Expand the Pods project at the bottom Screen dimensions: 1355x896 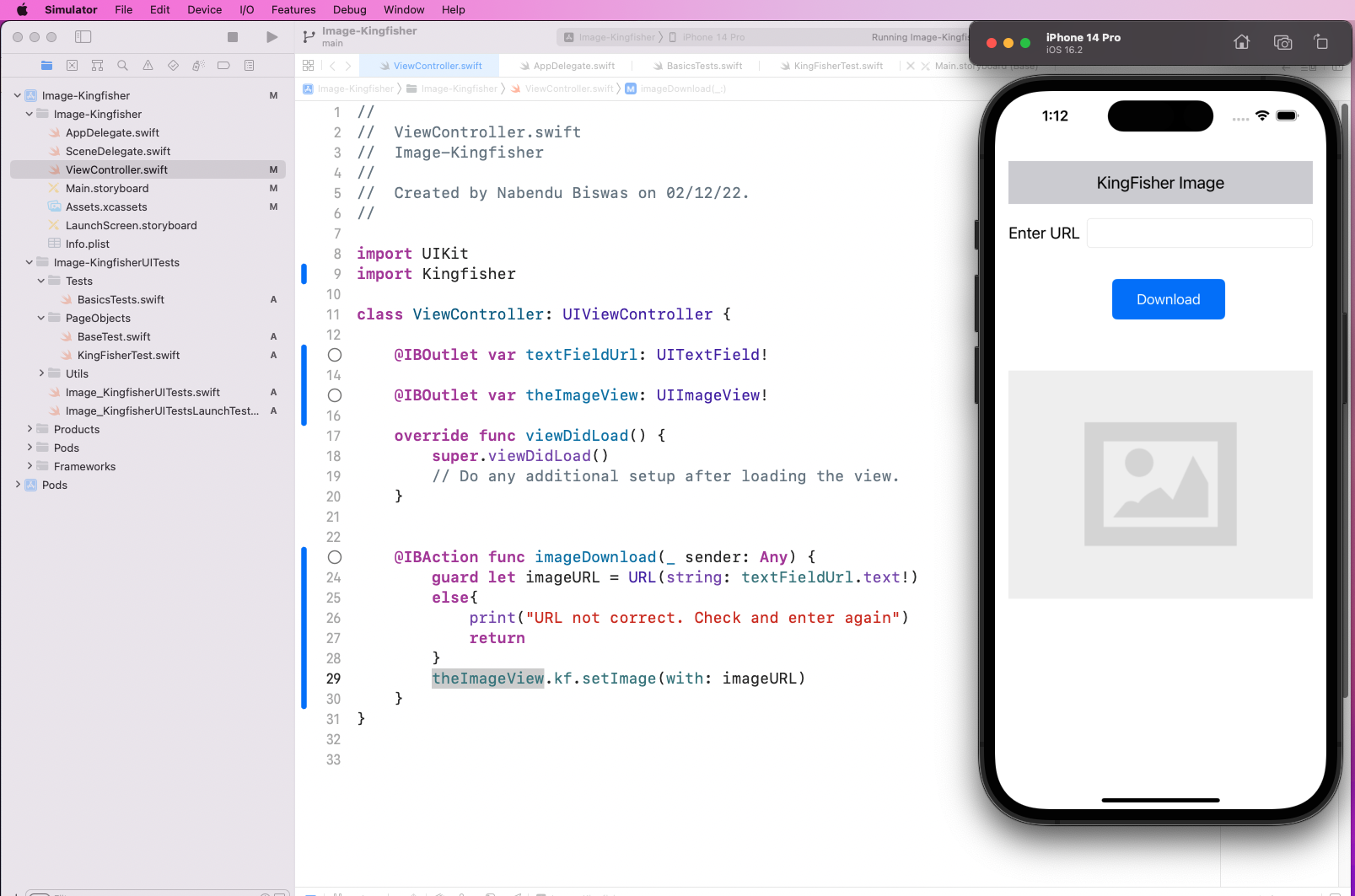[x=18, y=485]
